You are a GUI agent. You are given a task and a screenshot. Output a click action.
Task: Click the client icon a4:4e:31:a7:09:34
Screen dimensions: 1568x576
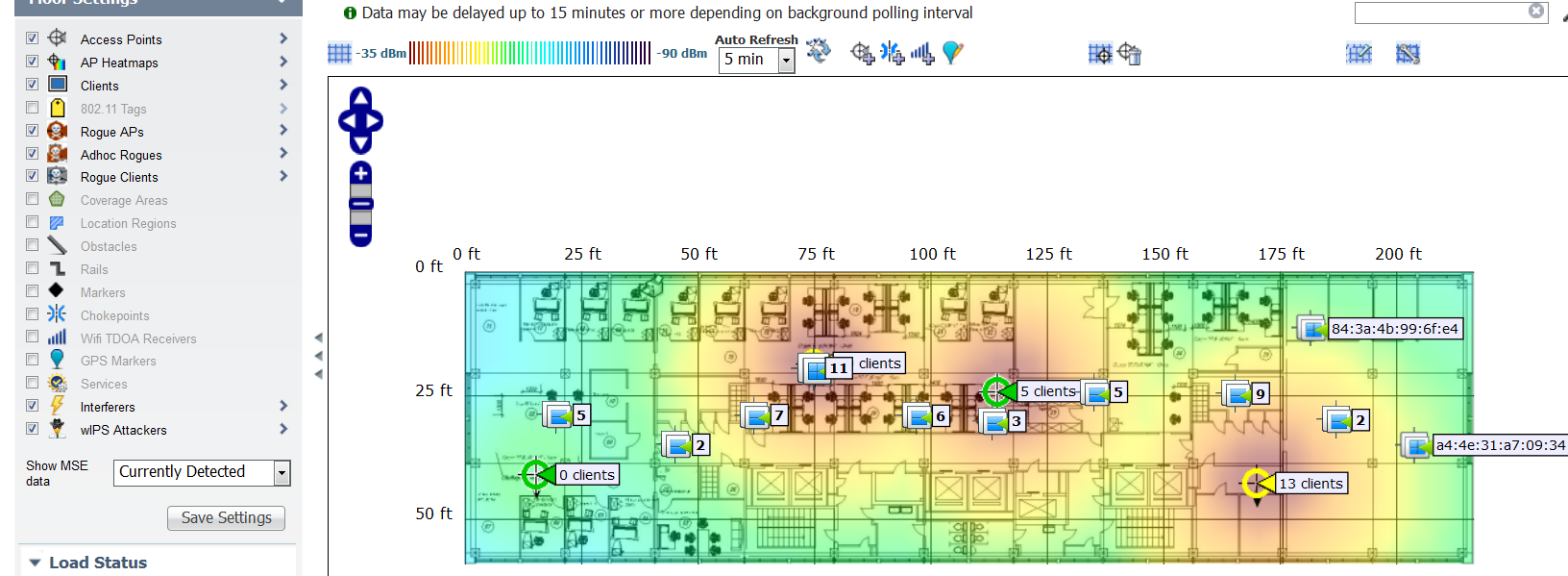pyautogui.click(x=1415, y=445)
